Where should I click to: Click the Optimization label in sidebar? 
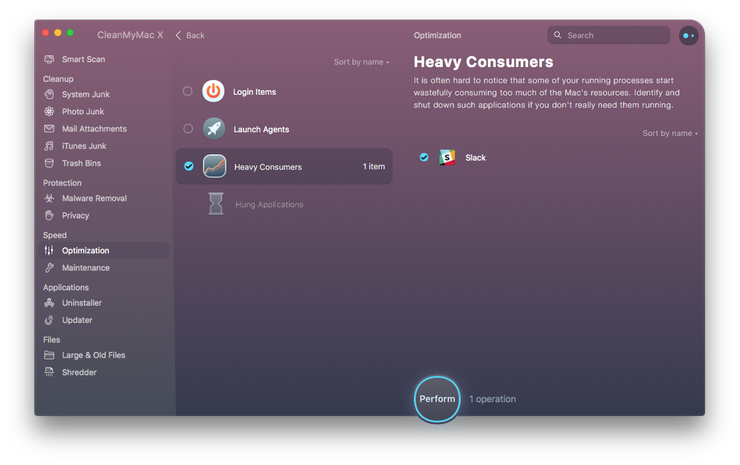(85, 251)
